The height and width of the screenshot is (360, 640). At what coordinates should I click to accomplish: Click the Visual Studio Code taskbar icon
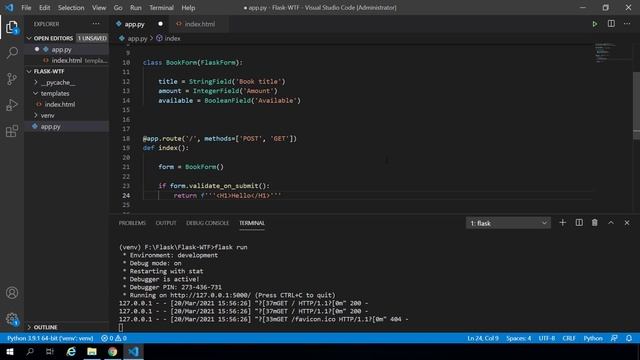pyautogui.click(x=133, y=351)
